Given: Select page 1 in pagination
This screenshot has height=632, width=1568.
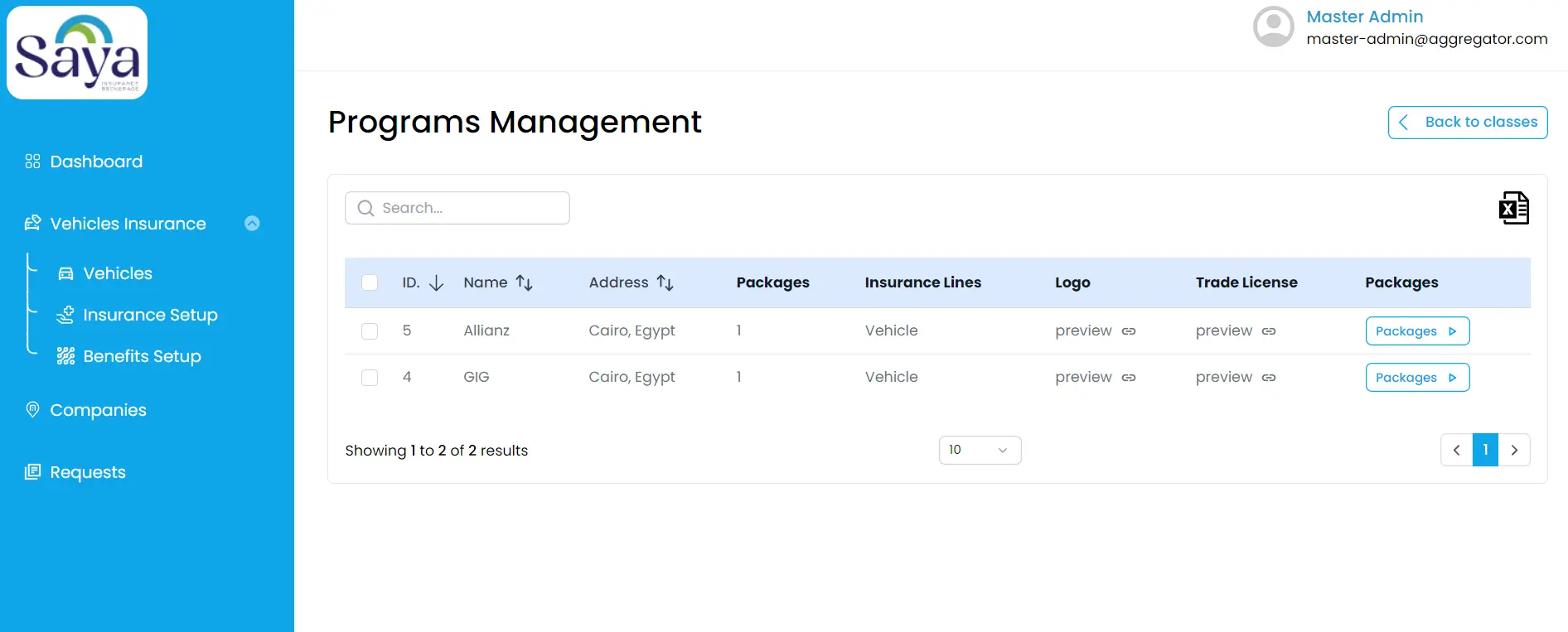Looking at the screenshot, I should tap(1485, 450).
